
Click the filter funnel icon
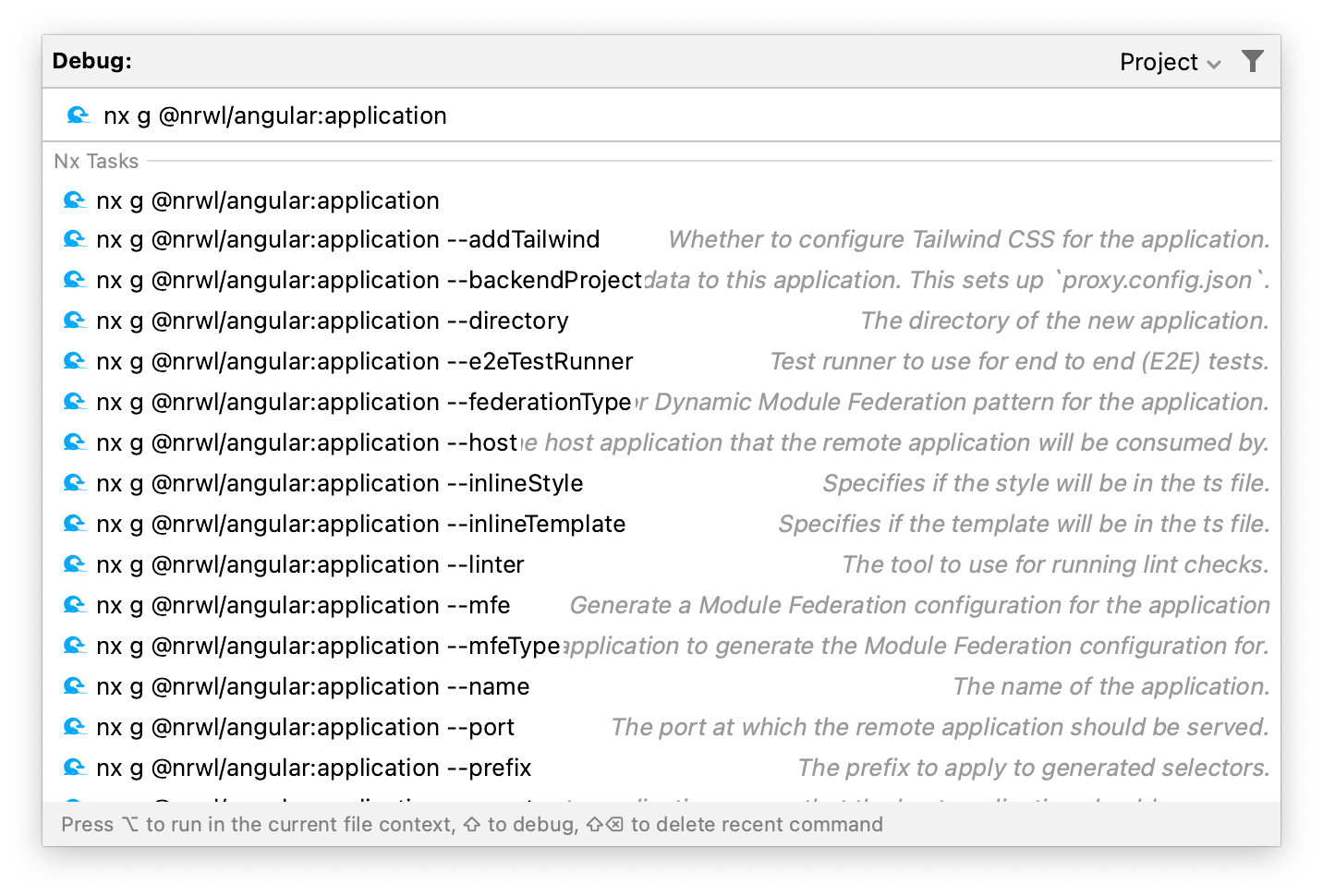pos(1252,61)
